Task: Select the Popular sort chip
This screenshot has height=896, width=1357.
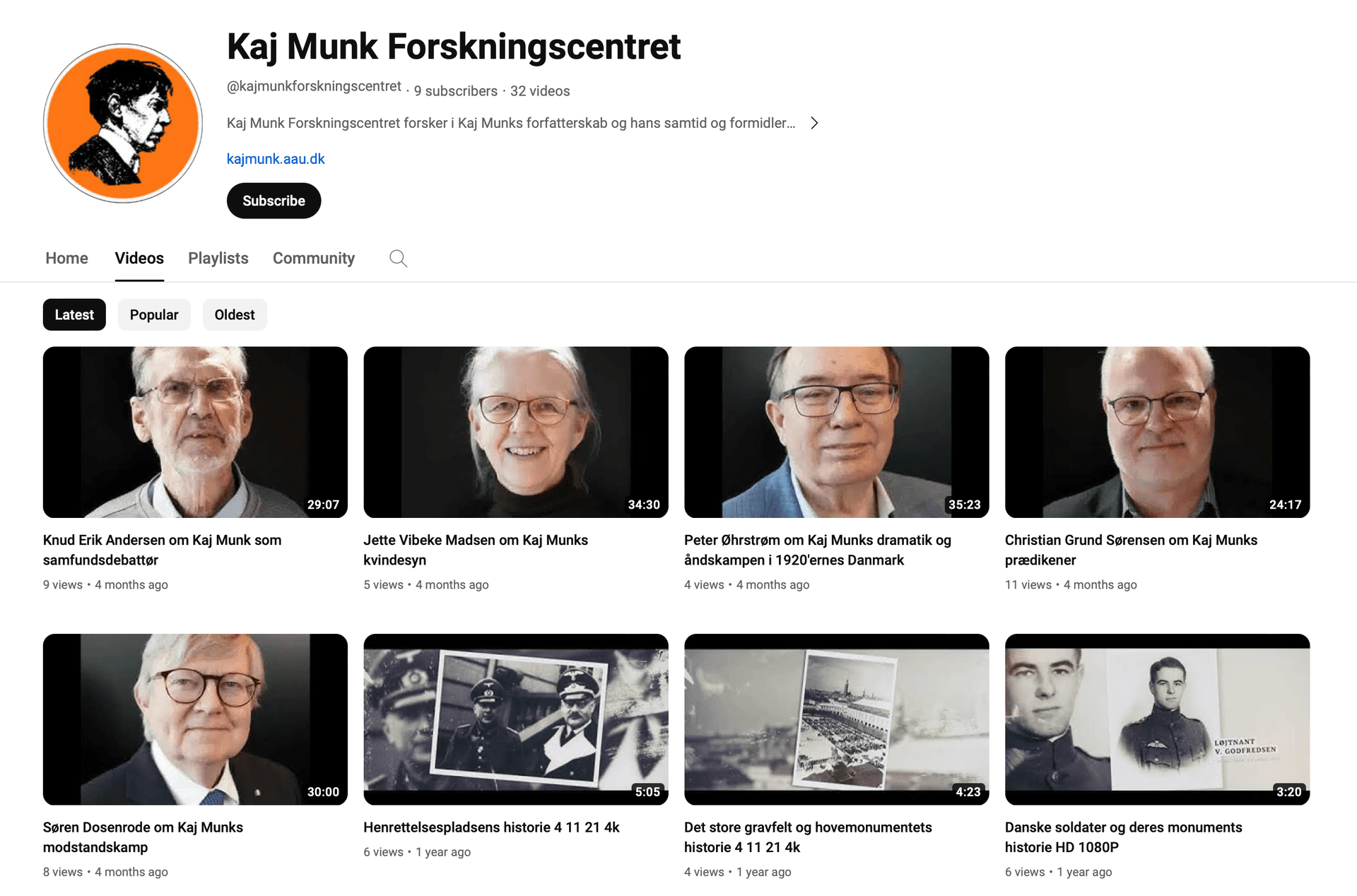Action: (154, 314)
